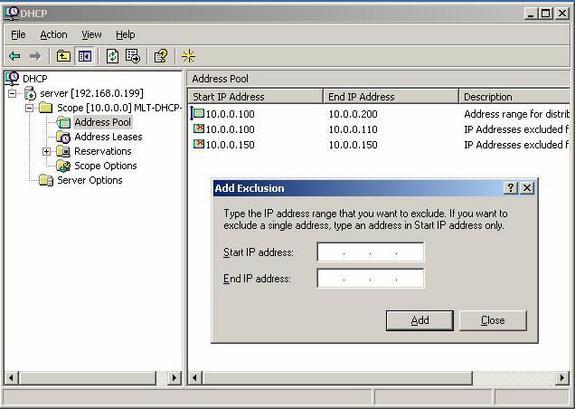This screenshot has height=409, width=575.
Task: Click the yellow New Exclusion star icon
Action: coord(188,56)
